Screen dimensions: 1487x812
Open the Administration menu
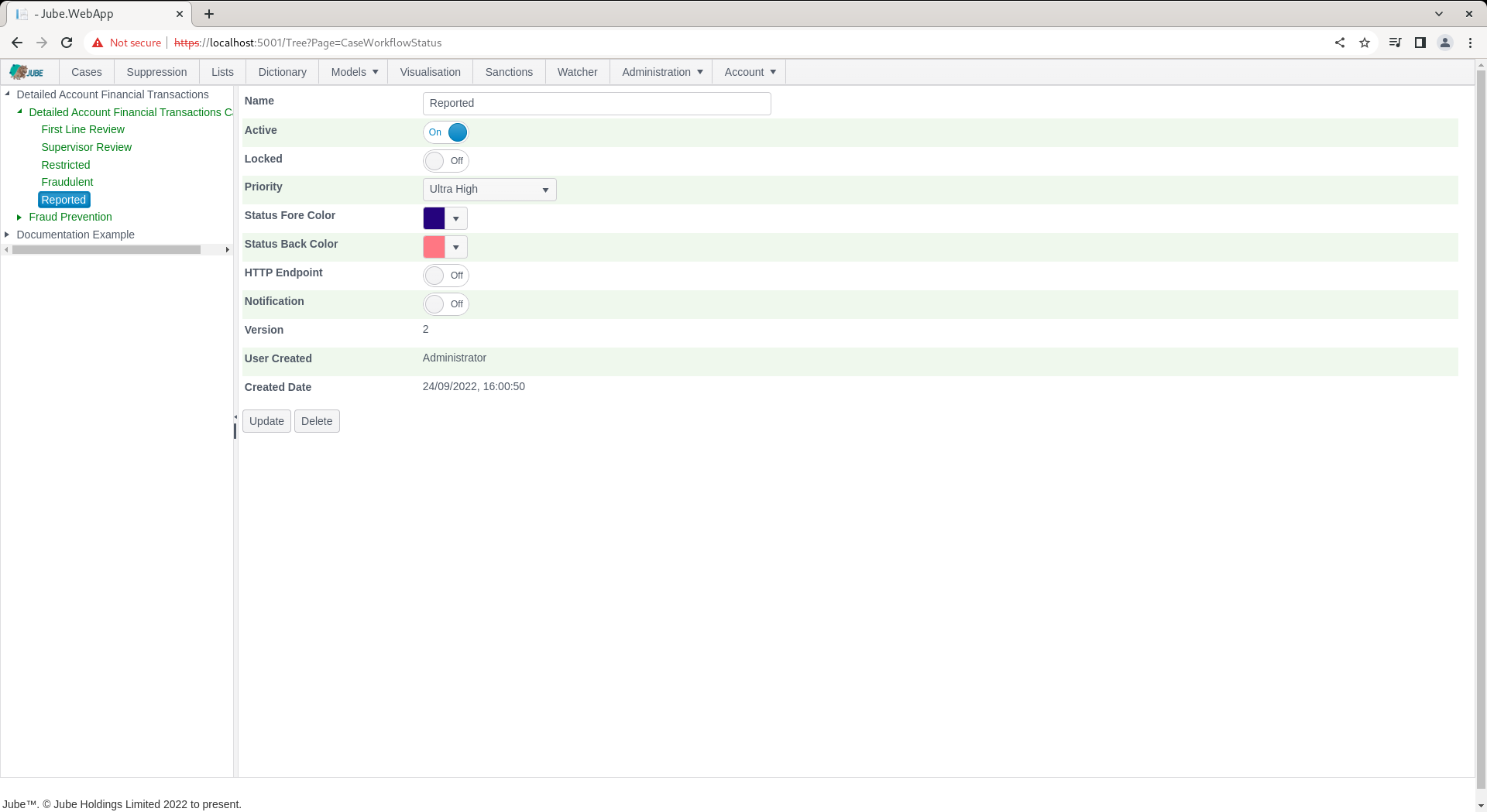[661, 72]
